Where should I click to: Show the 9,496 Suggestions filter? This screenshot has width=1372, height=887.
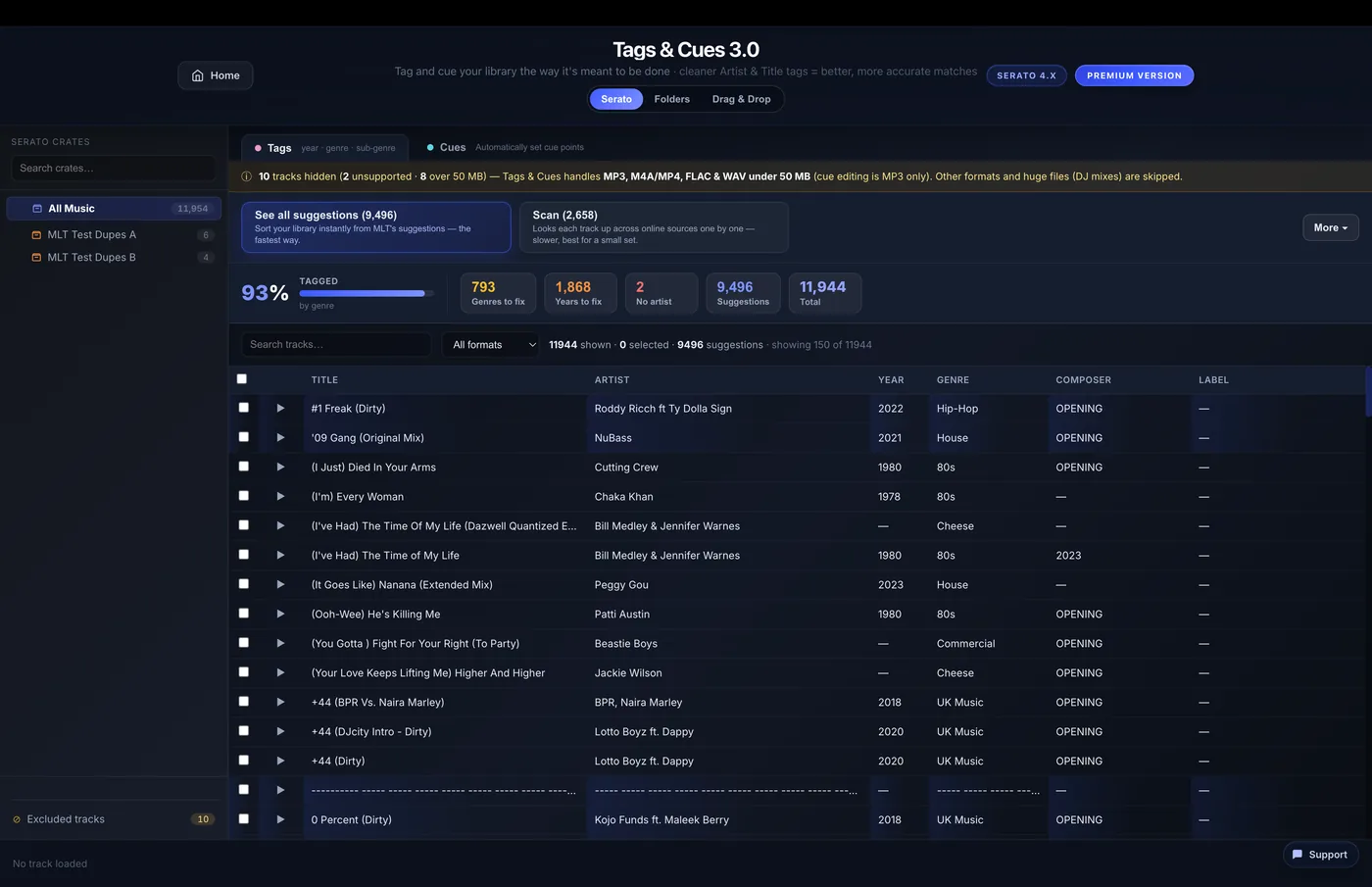(743, 293)
